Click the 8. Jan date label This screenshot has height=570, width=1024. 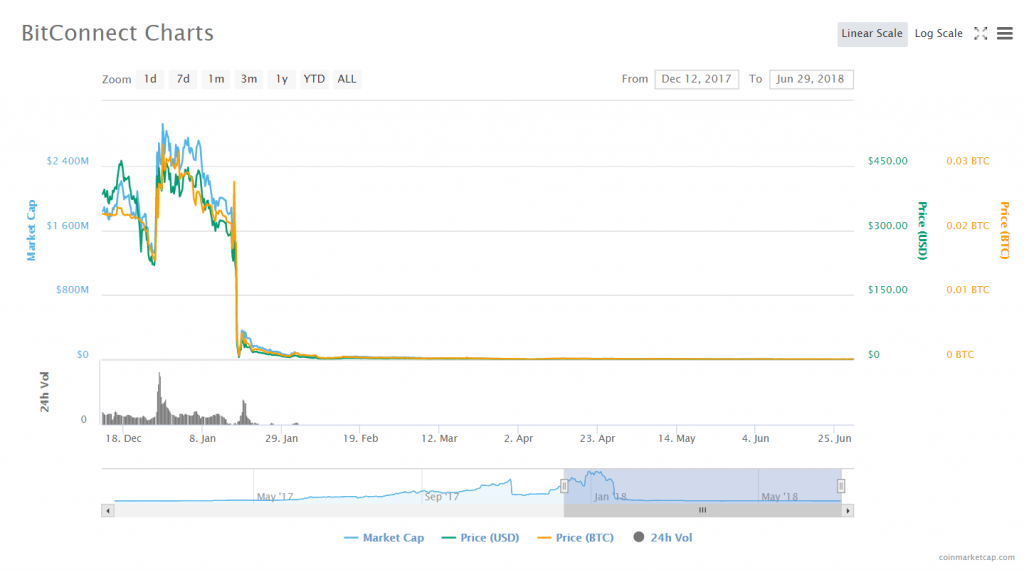pyautogui.click(x=202, y=438)
